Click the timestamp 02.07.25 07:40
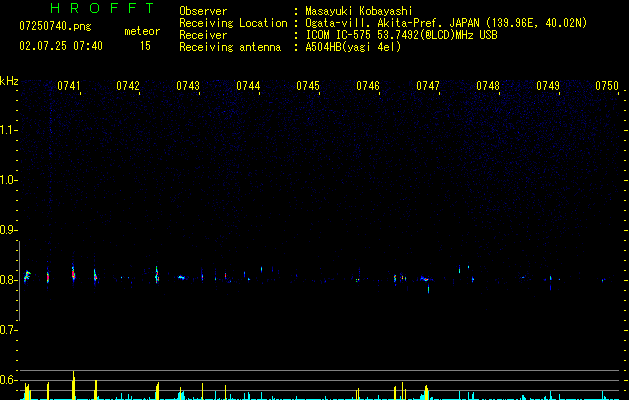This screenshot has height=400, width=629. pyautogui.click(x=61, y=46)
